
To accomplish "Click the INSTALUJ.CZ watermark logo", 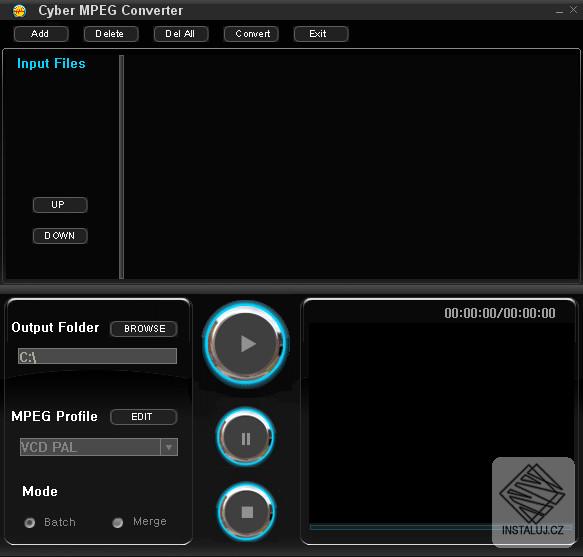I will 533,502.
